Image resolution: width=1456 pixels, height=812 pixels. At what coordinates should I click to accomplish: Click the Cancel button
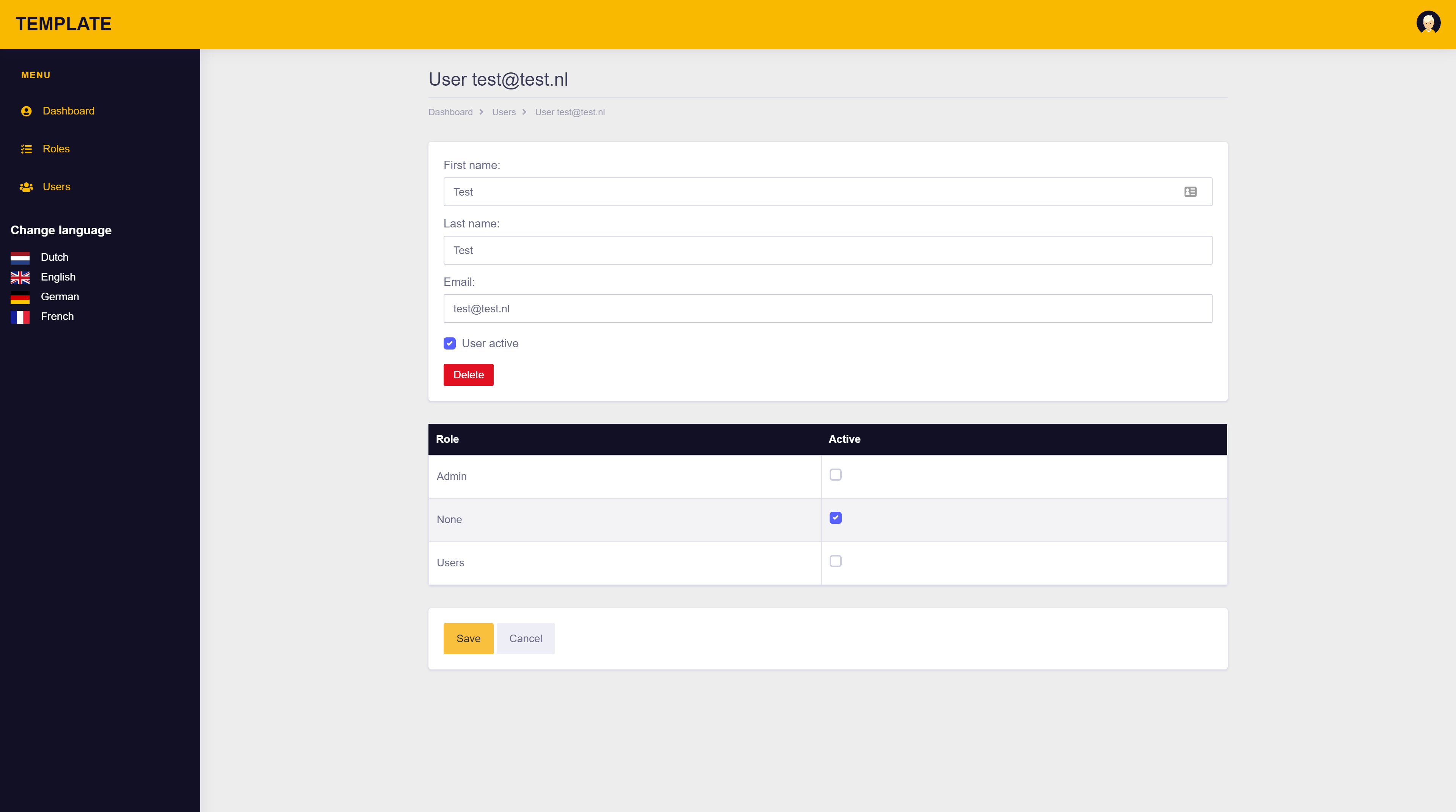[x=525, y=638]
